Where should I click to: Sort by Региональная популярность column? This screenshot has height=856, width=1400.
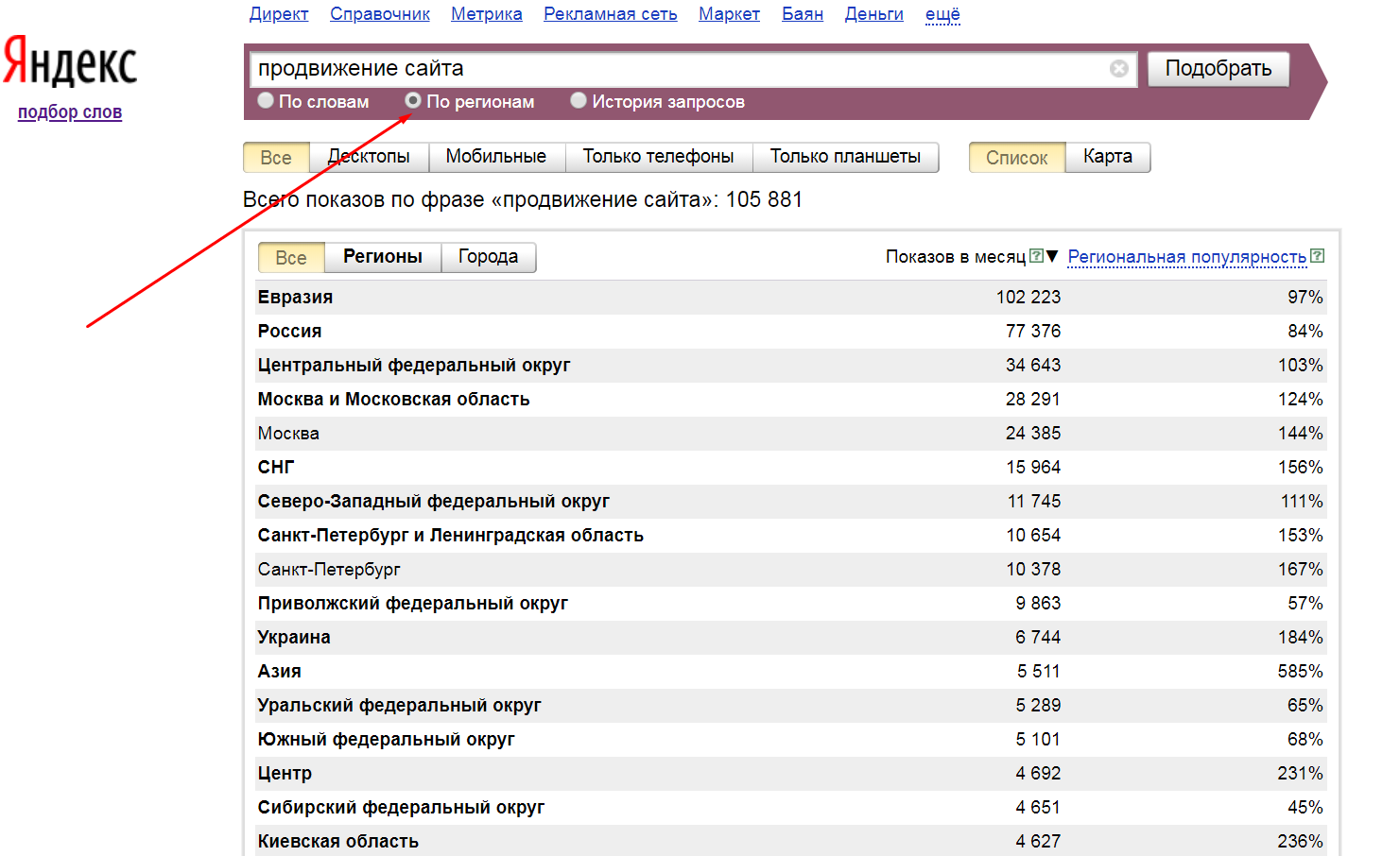pos(1186,257)
